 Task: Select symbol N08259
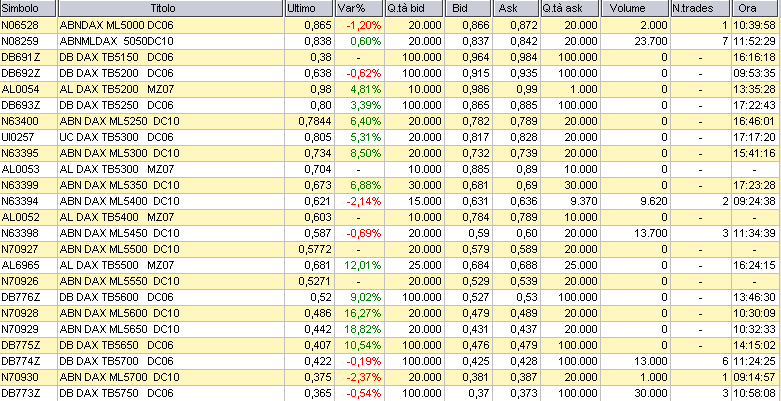(20, 41)
